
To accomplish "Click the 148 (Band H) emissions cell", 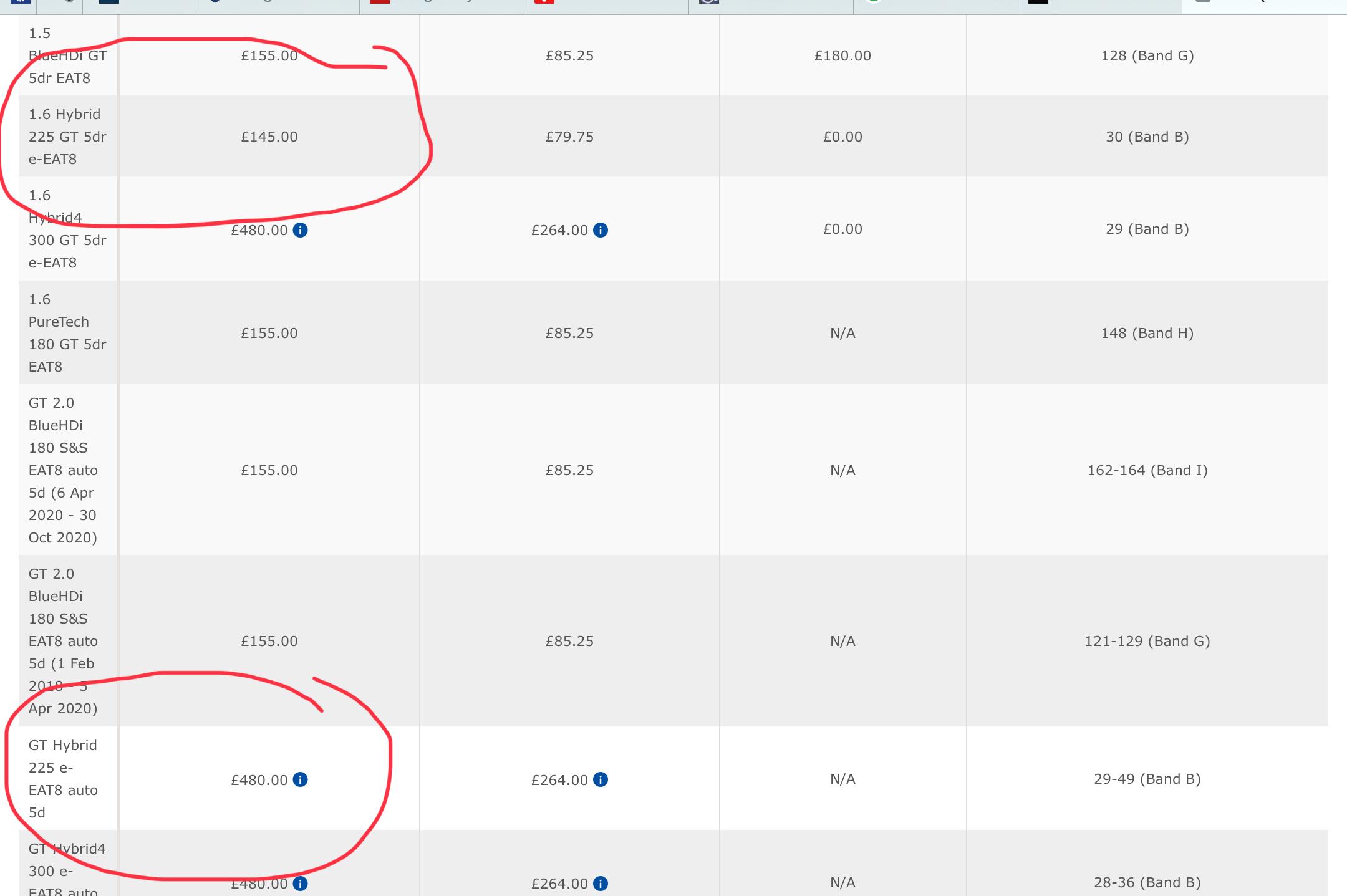I will [1147, 333].
